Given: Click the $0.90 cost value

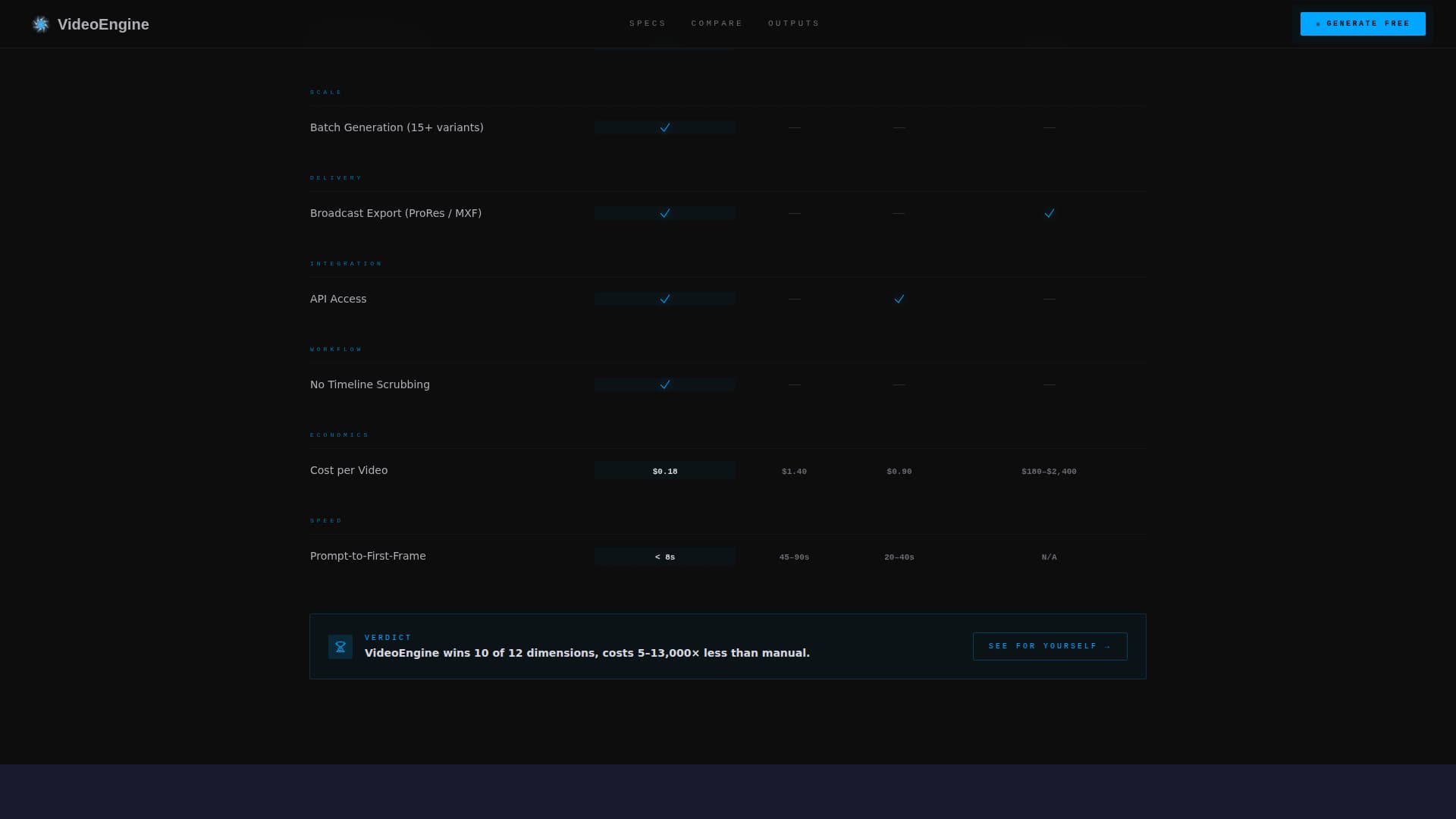Looking at the screenshot, I should tap(899, 471).
